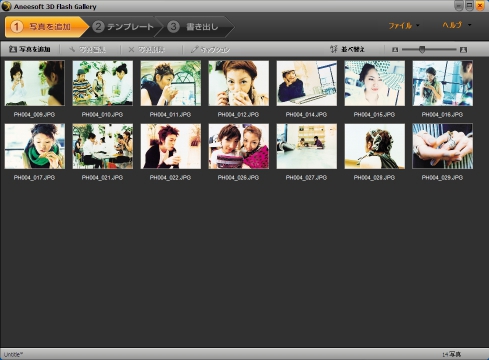Screen dimensions: 489x360
Task: Click the filename label PH004_012.JPG
Action: (238, 114)
